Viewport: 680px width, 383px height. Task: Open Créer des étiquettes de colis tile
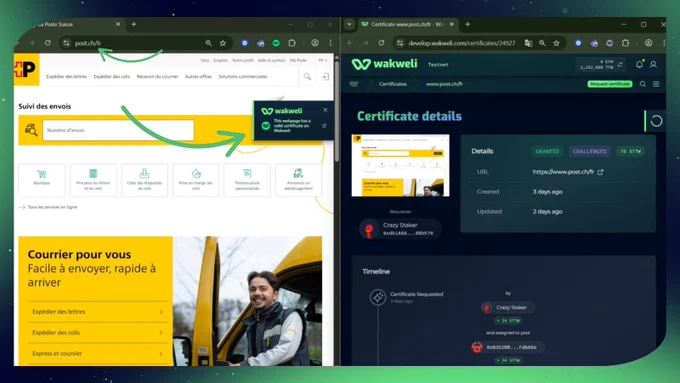144,180
